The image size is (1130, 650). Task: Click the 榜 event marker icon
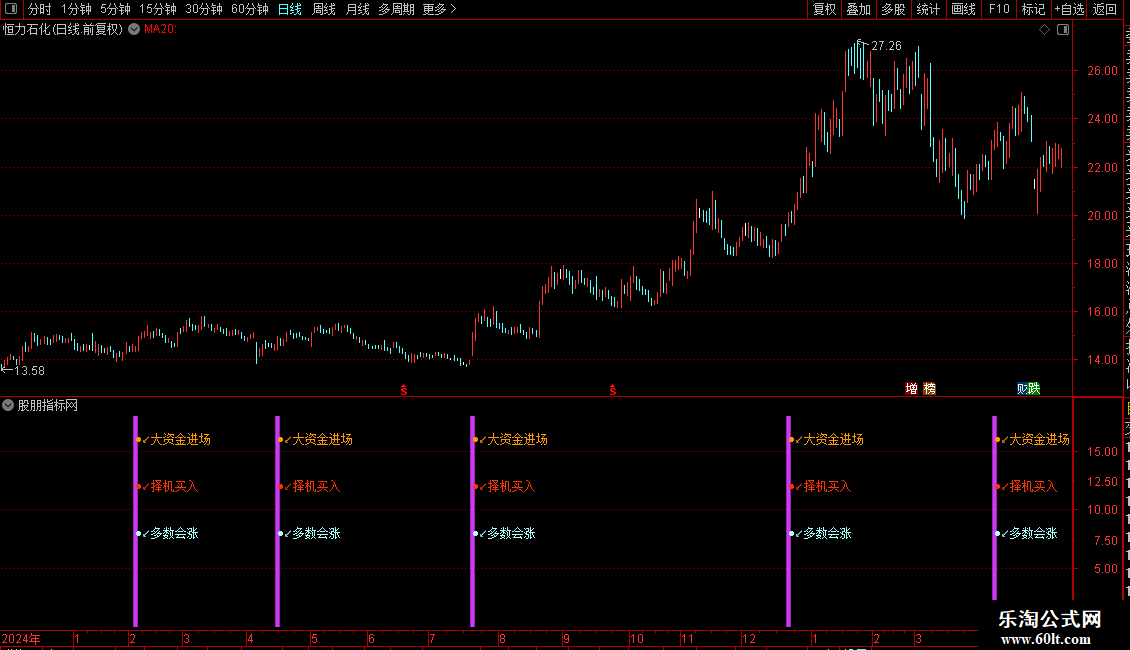point(930,388)
